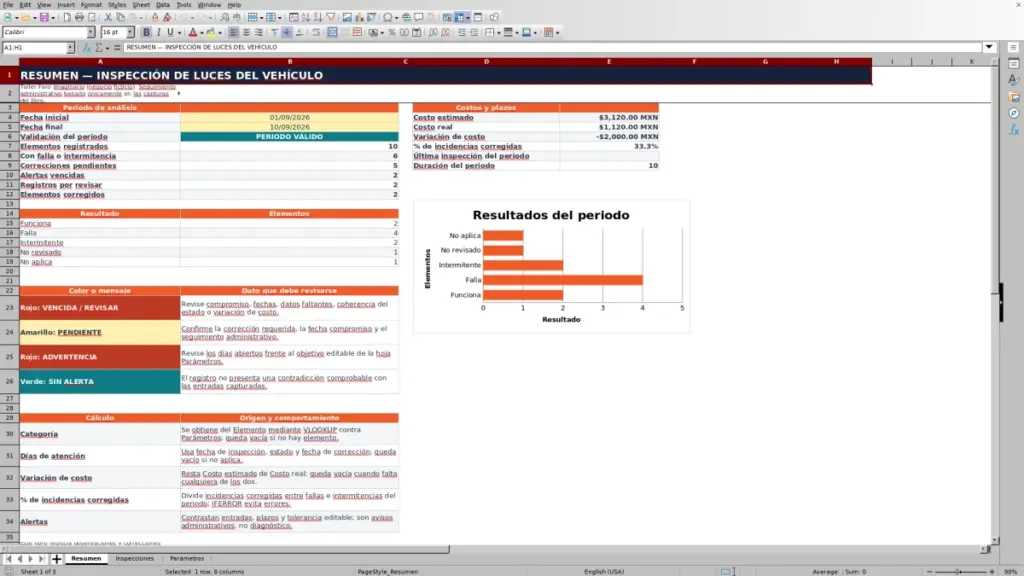Open the font size dropdown
This screenshot has width=1024, height=576.
tap(130, 33)
